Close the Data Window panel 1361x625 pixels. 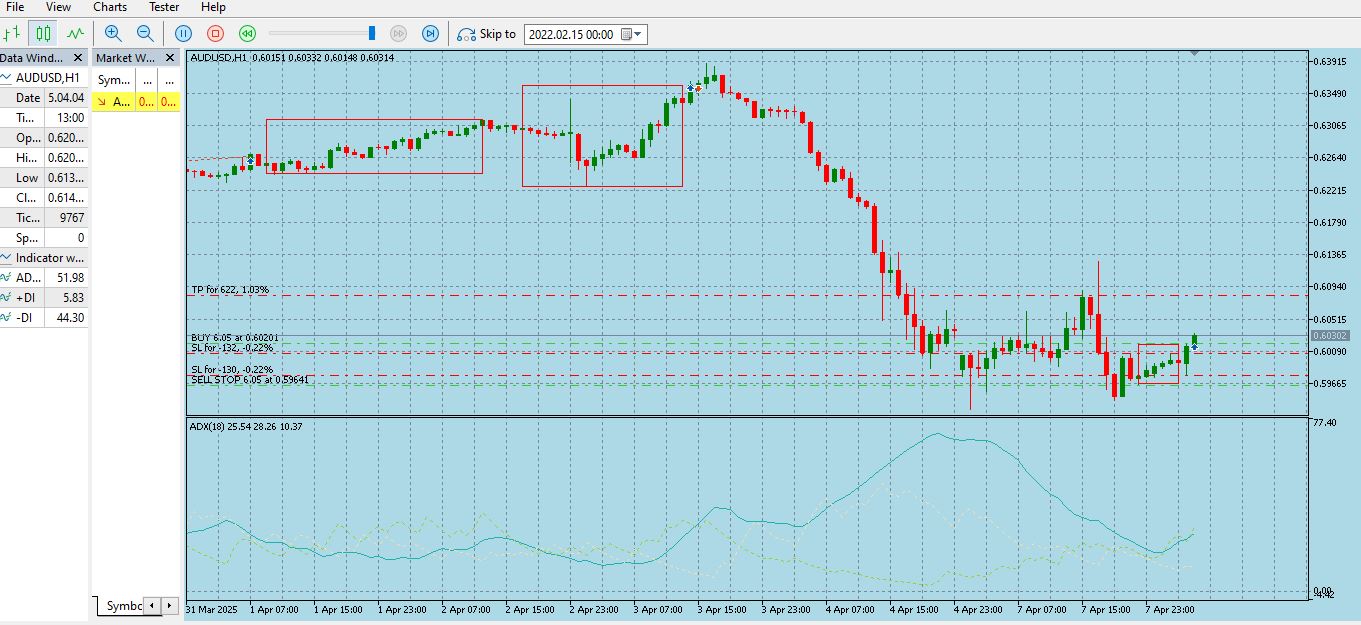[78, 58]
